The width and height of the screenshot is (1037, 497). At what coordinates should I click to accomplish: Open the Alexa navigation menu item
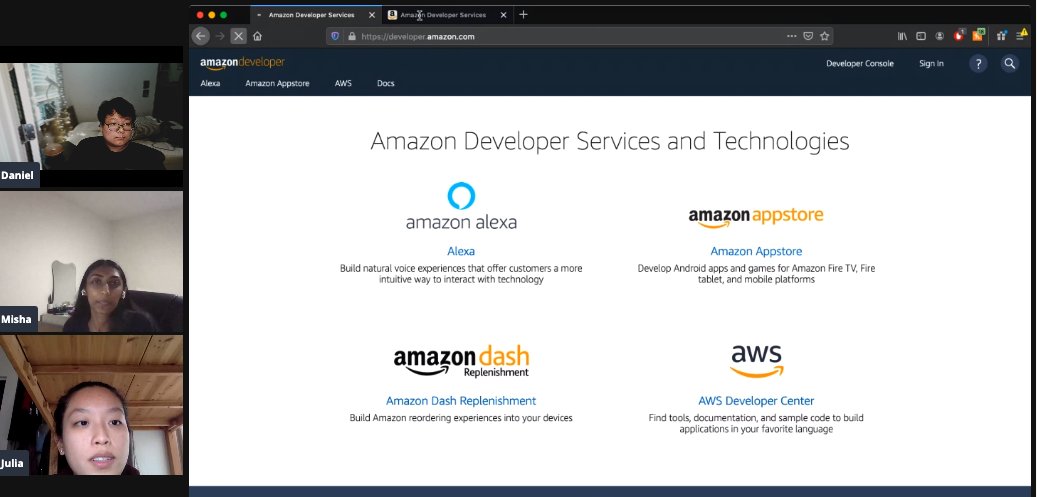(x=210, y=83)
